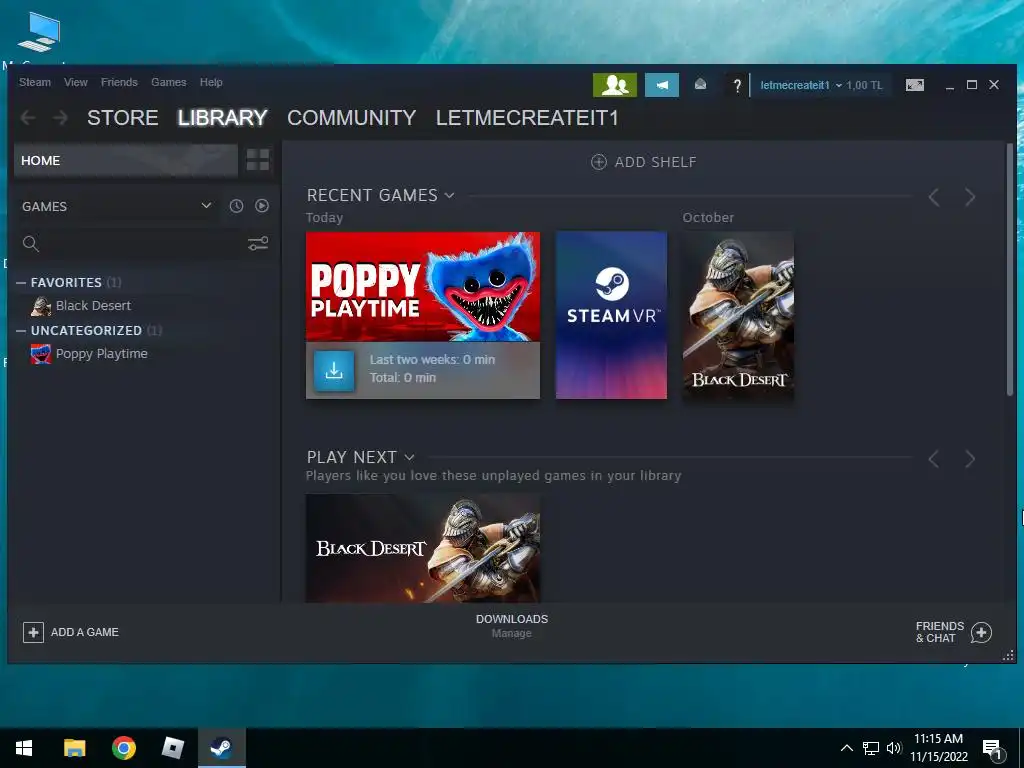This screenshot has width=1024, height=768.
Task: Go back with the left arrow
Action: (x=28, y=118)
